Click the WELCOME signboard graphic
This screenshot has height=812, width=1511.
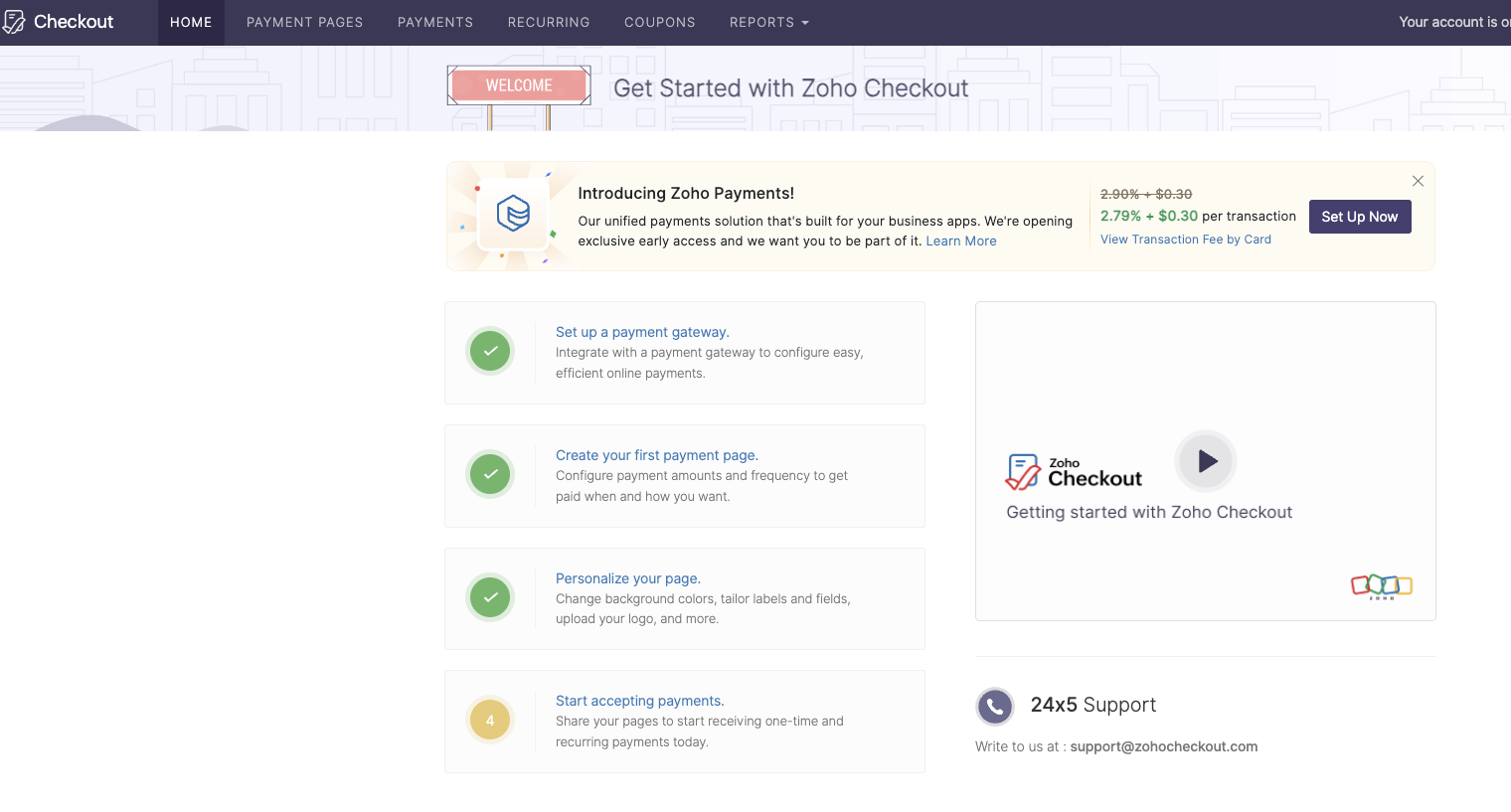(x=519, y=85)
